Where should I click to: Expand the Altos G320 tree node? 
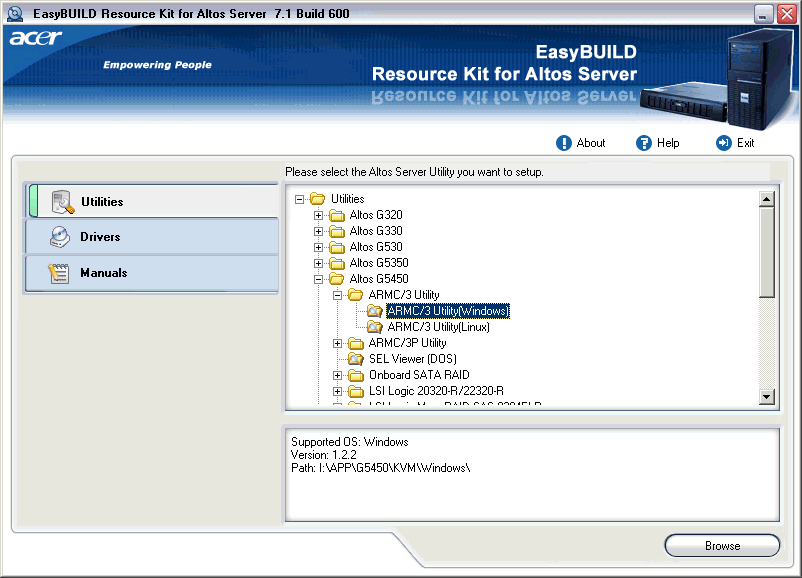click(319, 215)
